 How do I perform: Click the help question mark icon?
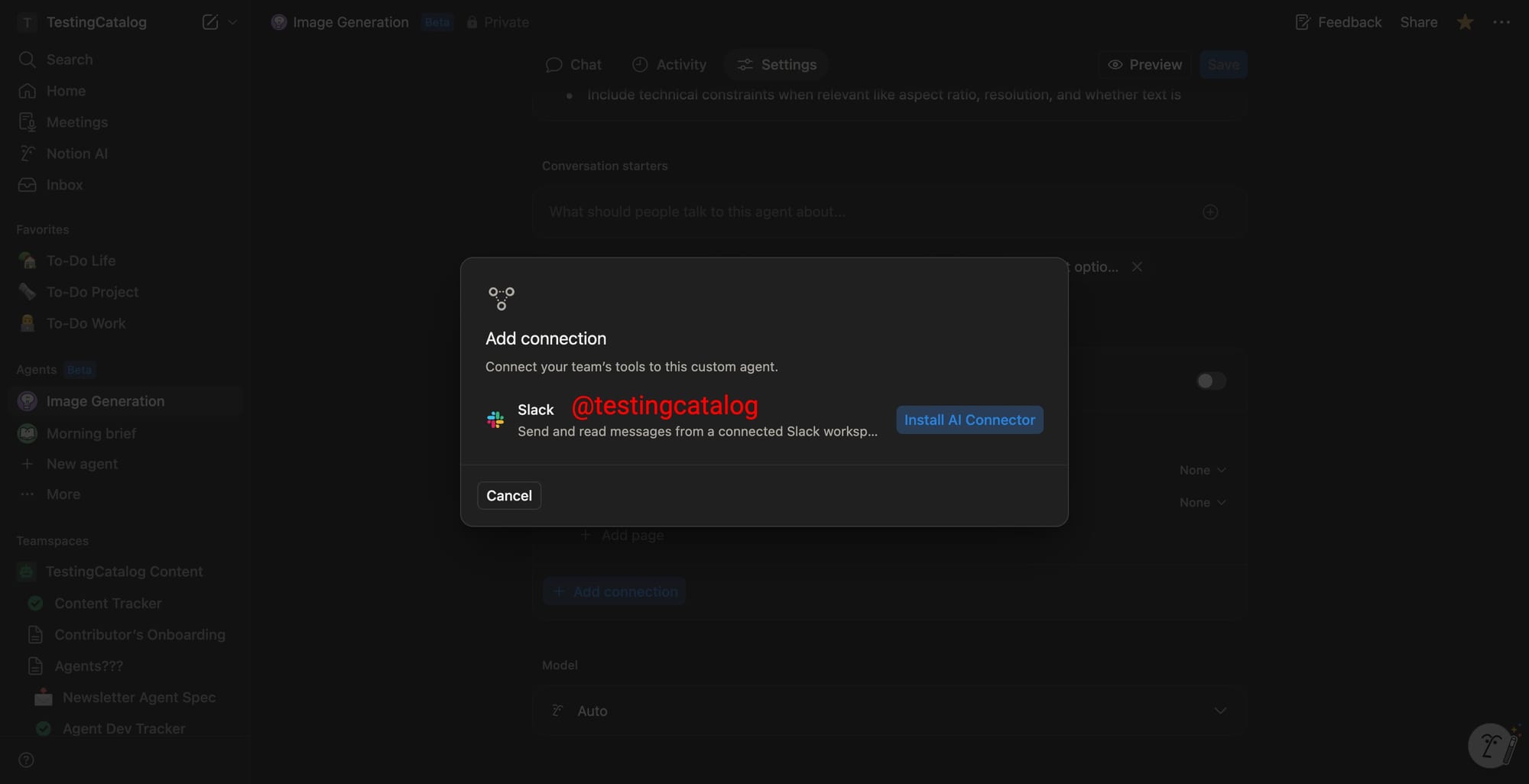[26, 760]
